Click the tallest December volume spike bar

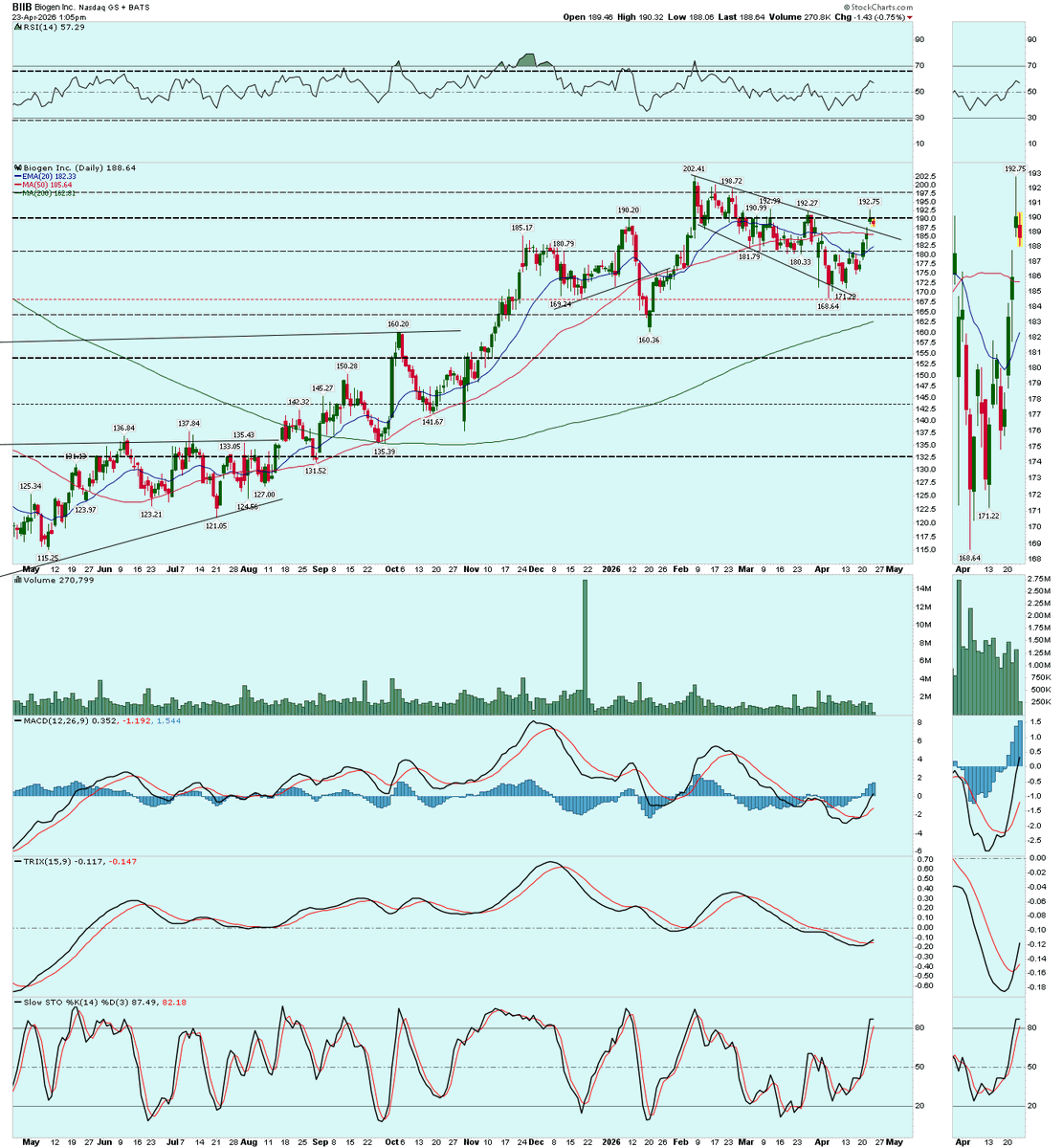(x=585, y=647)
